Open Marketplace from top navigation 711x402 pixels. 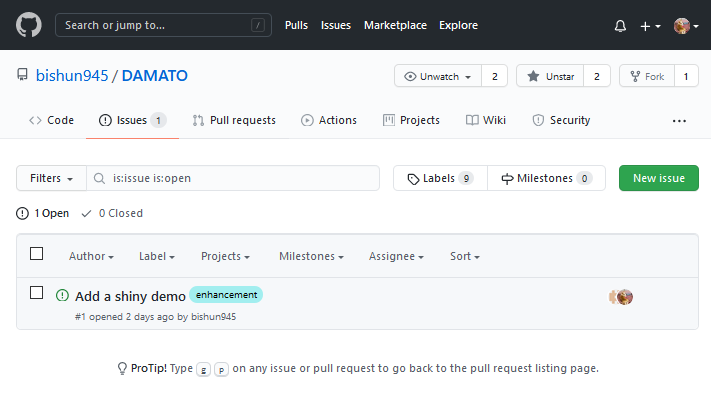point(395,25)
